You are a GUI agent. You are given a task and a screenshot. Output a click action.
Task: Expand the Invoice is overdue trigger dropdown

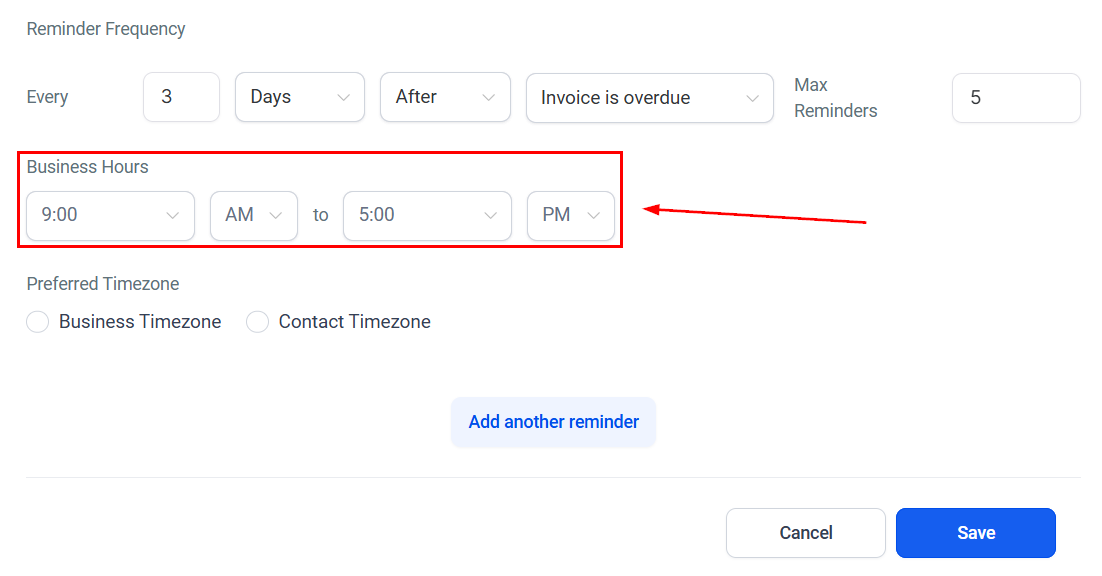[650, 98]
